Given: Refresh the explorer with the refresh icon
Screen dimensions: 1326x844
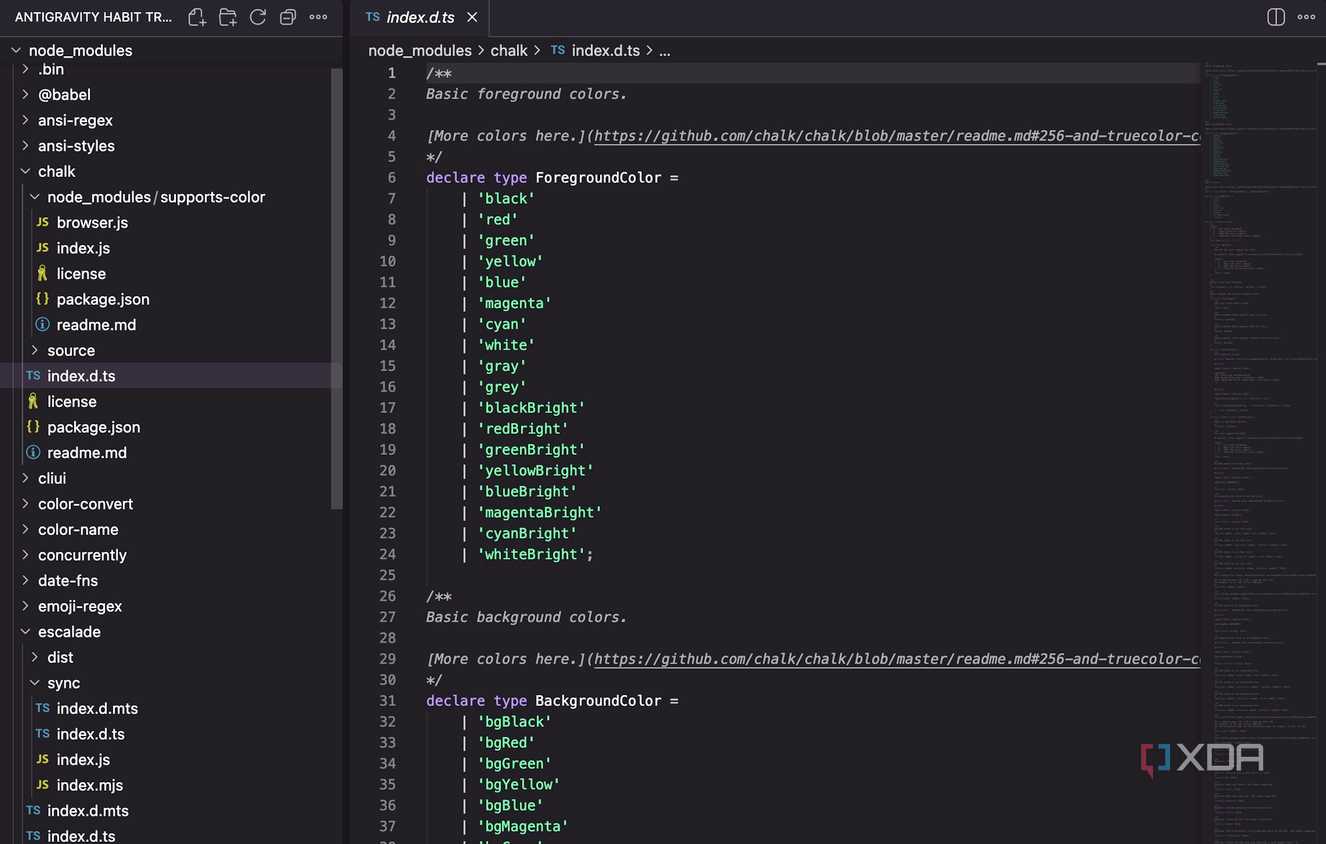Looking at the screenshot, I should (258, 17).
